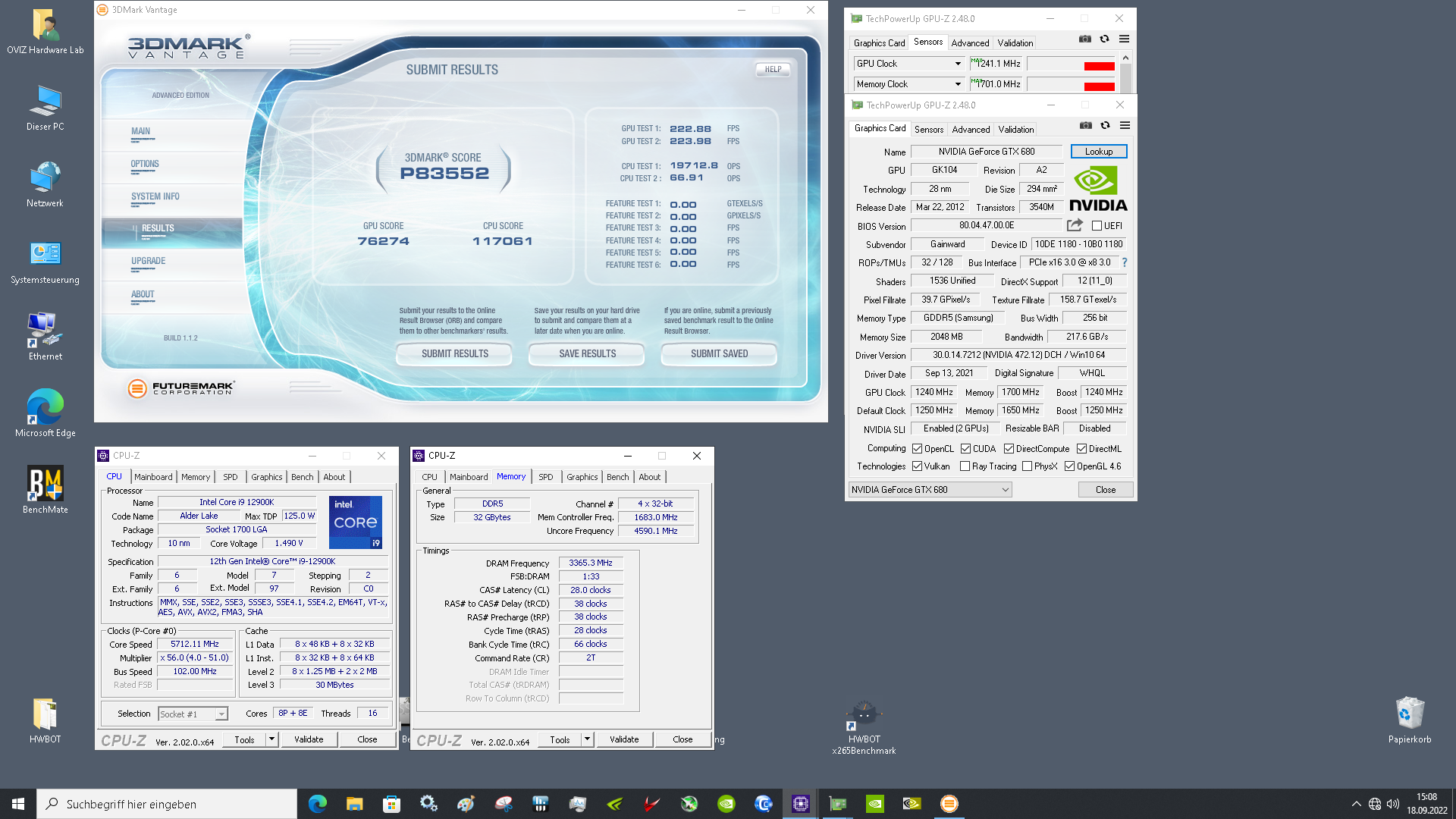Image resolution: width=1456 pixels, height=819 pixels.
Task: Open Papierkorb recycle bin
Action: point(1410,720)
